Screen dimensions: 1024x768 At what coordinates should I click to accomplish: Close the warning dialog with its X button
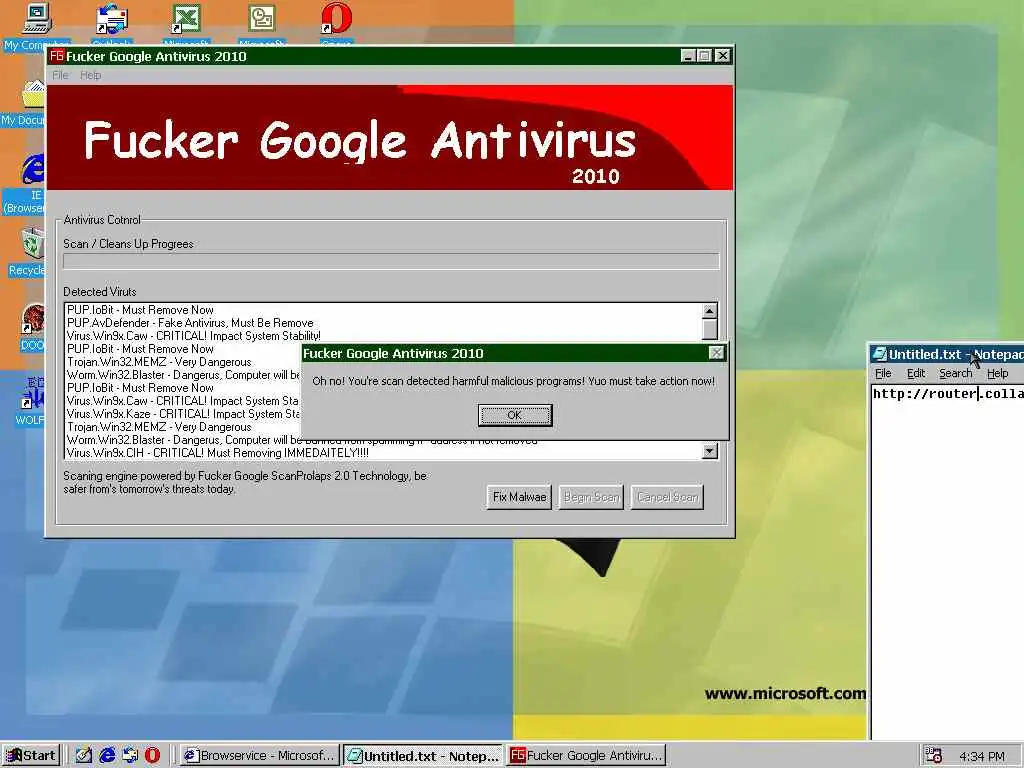coord(716,353)
